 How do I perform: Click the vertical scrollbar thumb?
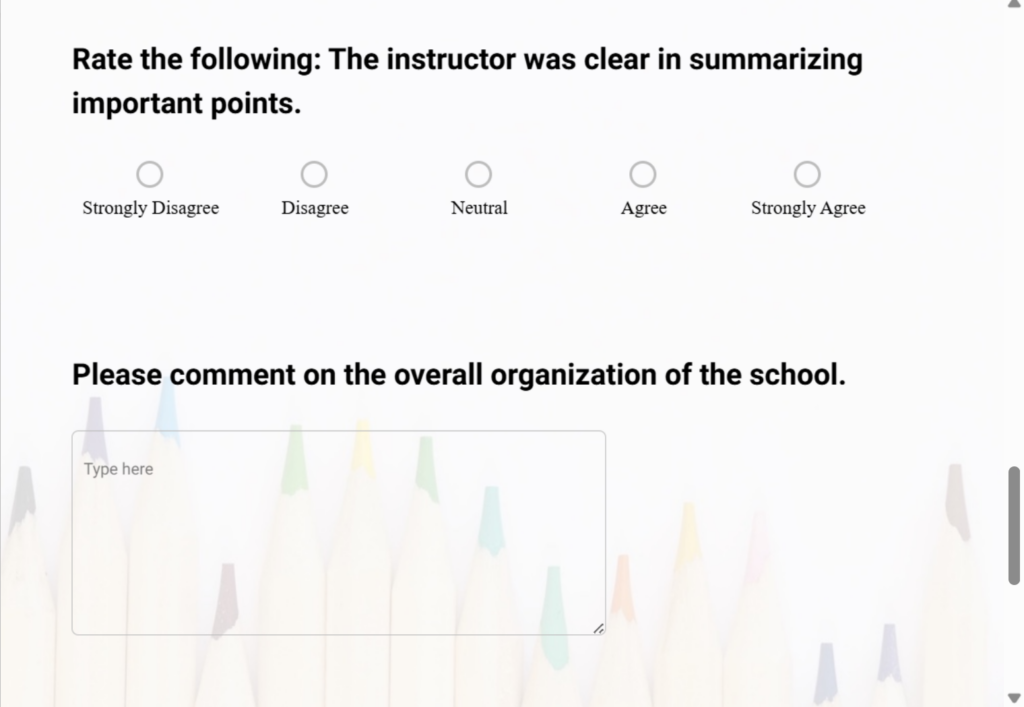tap(1014, 520)
